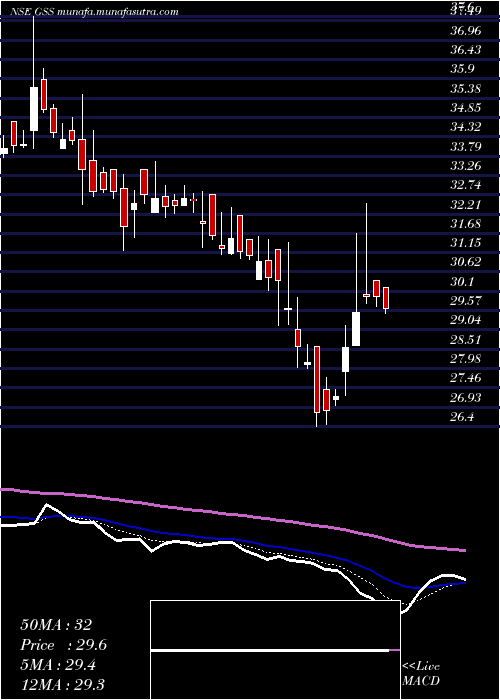Click the 50MA : 32 readout
This screenshot has height=700, width=500.
click(56, 625)
